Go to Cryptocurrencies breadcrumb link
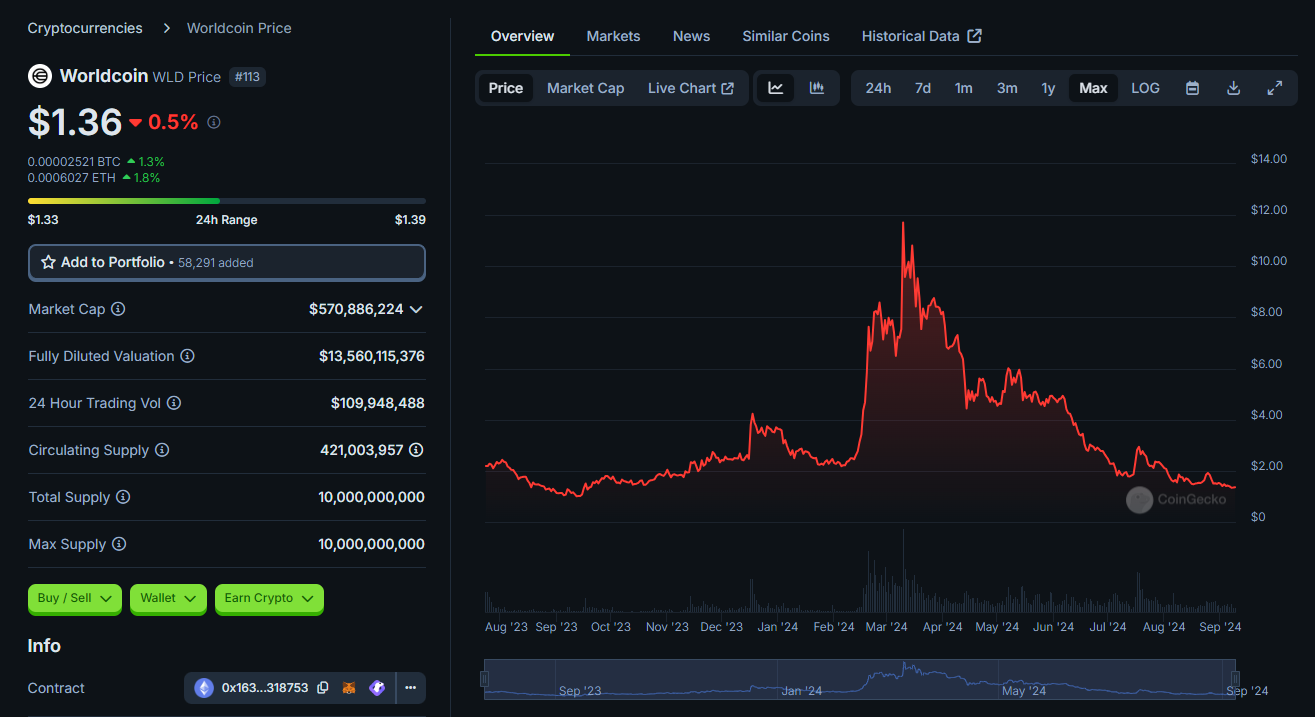Screen dimensions: 1315x717 [x=85, y=28]
